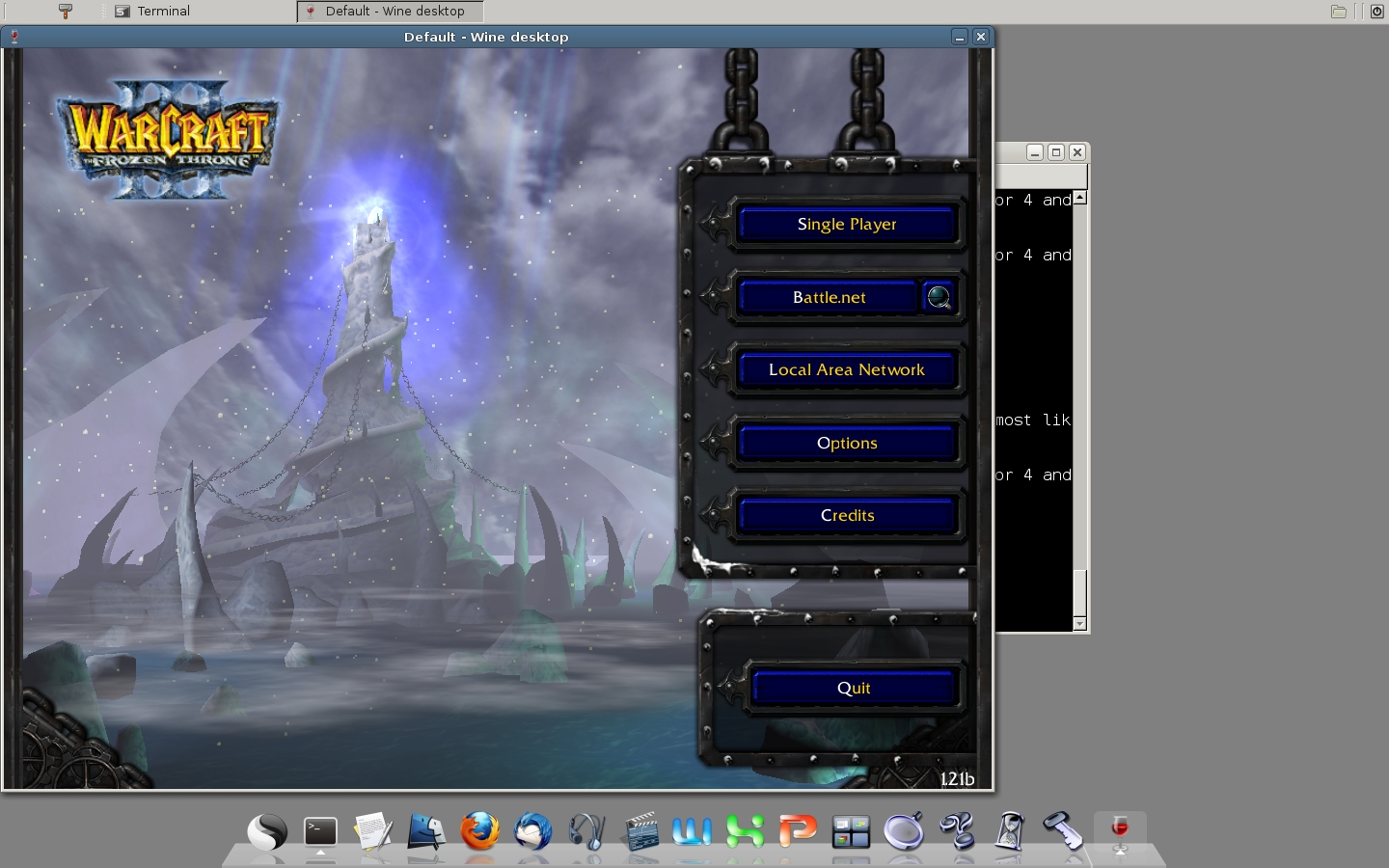Open the magnifying glass search dock icon
1389x868 pixels.
(904, 831)
